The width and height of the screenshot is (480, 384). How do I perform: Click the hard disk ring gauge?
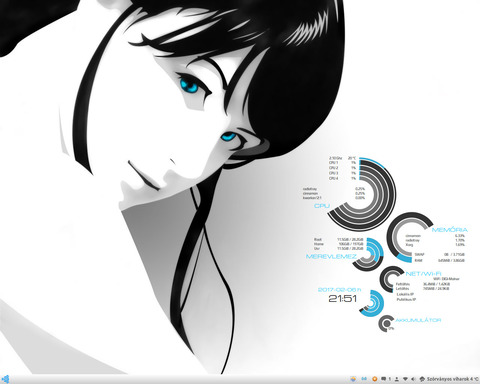pyautogui.click(x=368, y=255)
